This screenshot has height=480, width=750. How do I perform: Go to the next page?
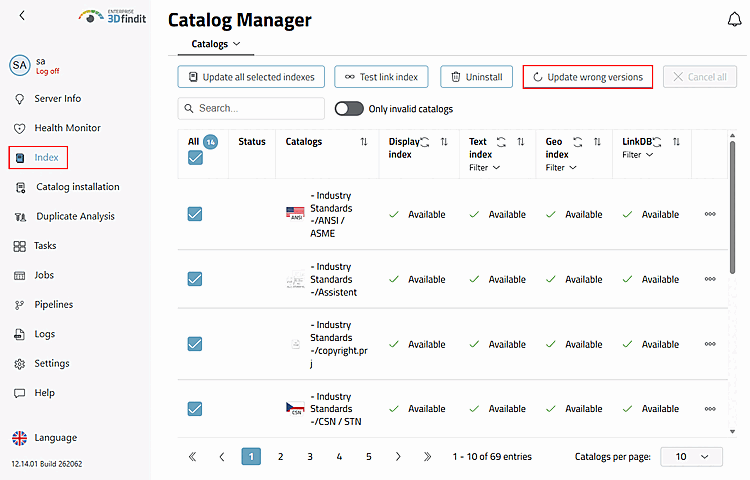pyautogui.click(x=398, y=457)
